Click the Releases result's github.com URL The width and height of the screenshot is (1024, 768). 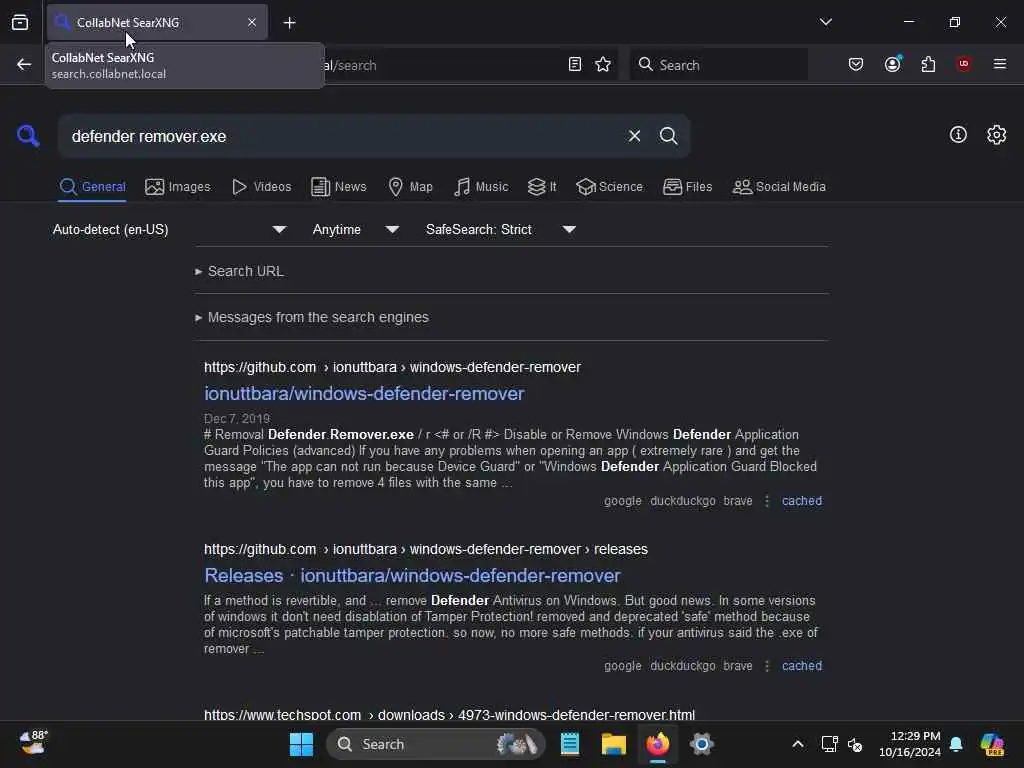click(x=426, y=549)
